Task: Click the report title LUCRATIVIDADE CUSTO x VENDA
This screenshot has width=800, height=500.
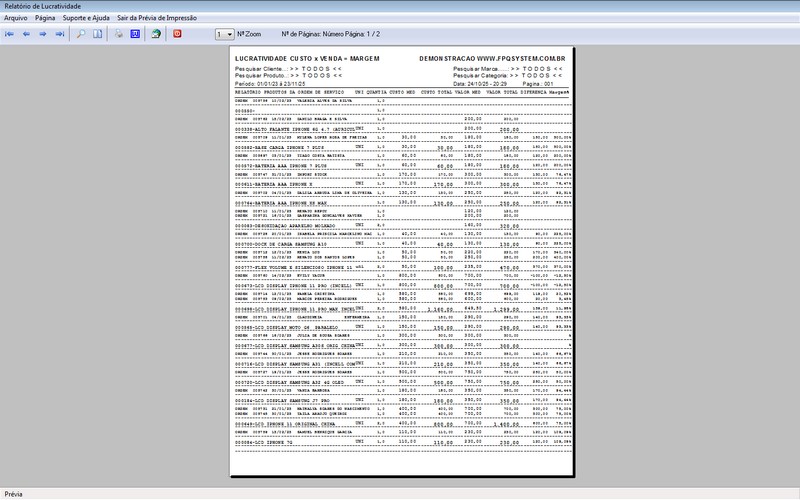Action: click(x=291, y=59)
